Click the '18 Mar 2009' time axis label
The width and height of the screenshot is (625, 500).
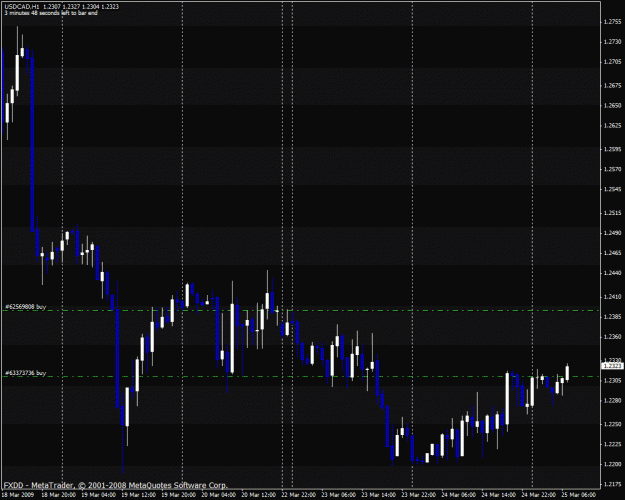(x=18, y=495)
